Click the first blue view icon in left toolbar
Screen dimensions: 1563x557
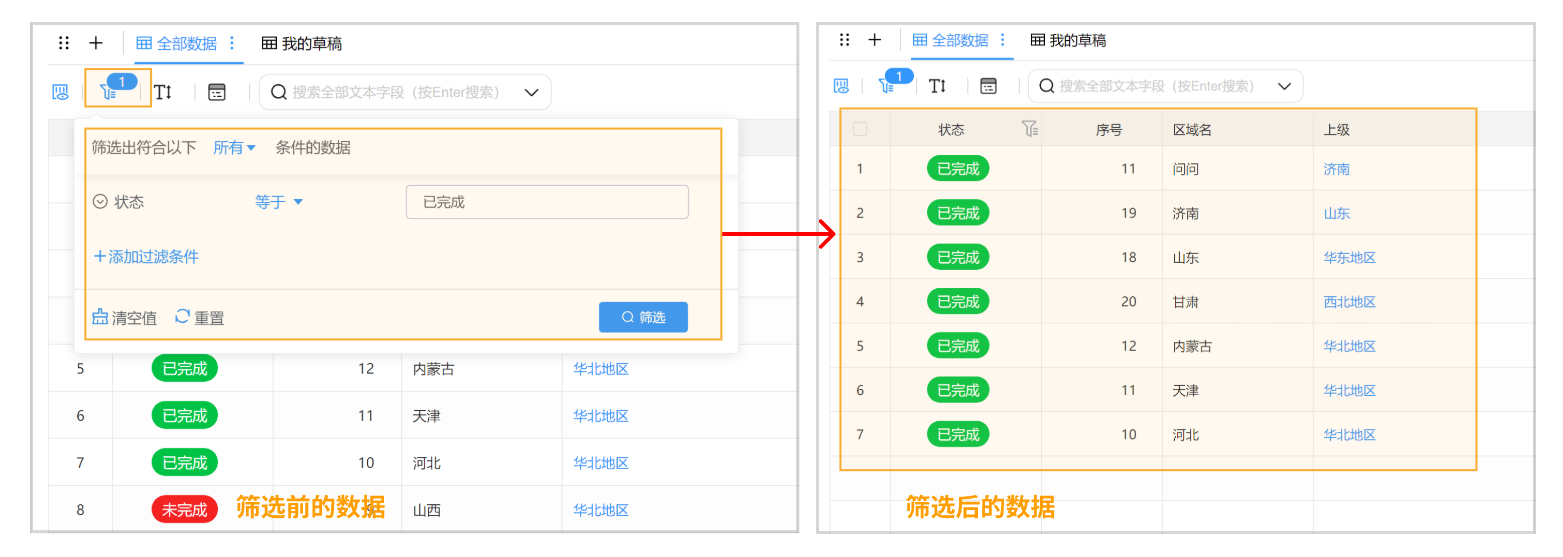pyautogui.click(x=61, y=92)
